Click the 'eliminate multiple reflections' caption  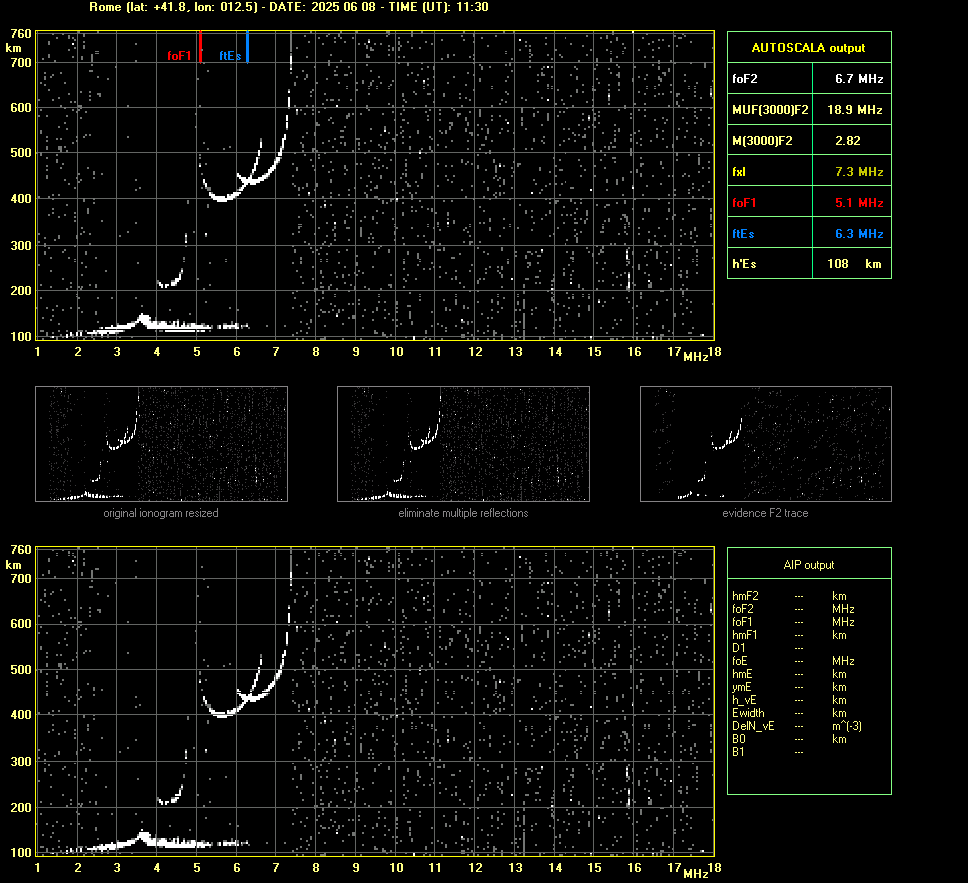463,513
